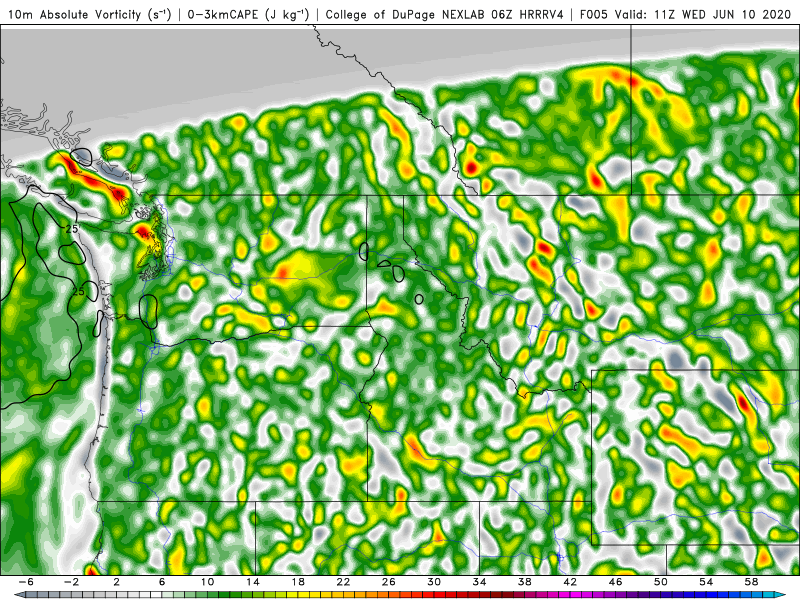Image resolution: width=800 pixels, height=600 pixels.
Task: Click the 'F005' forecast hour text
Action: pyautogui.click(x=594, y=15)
